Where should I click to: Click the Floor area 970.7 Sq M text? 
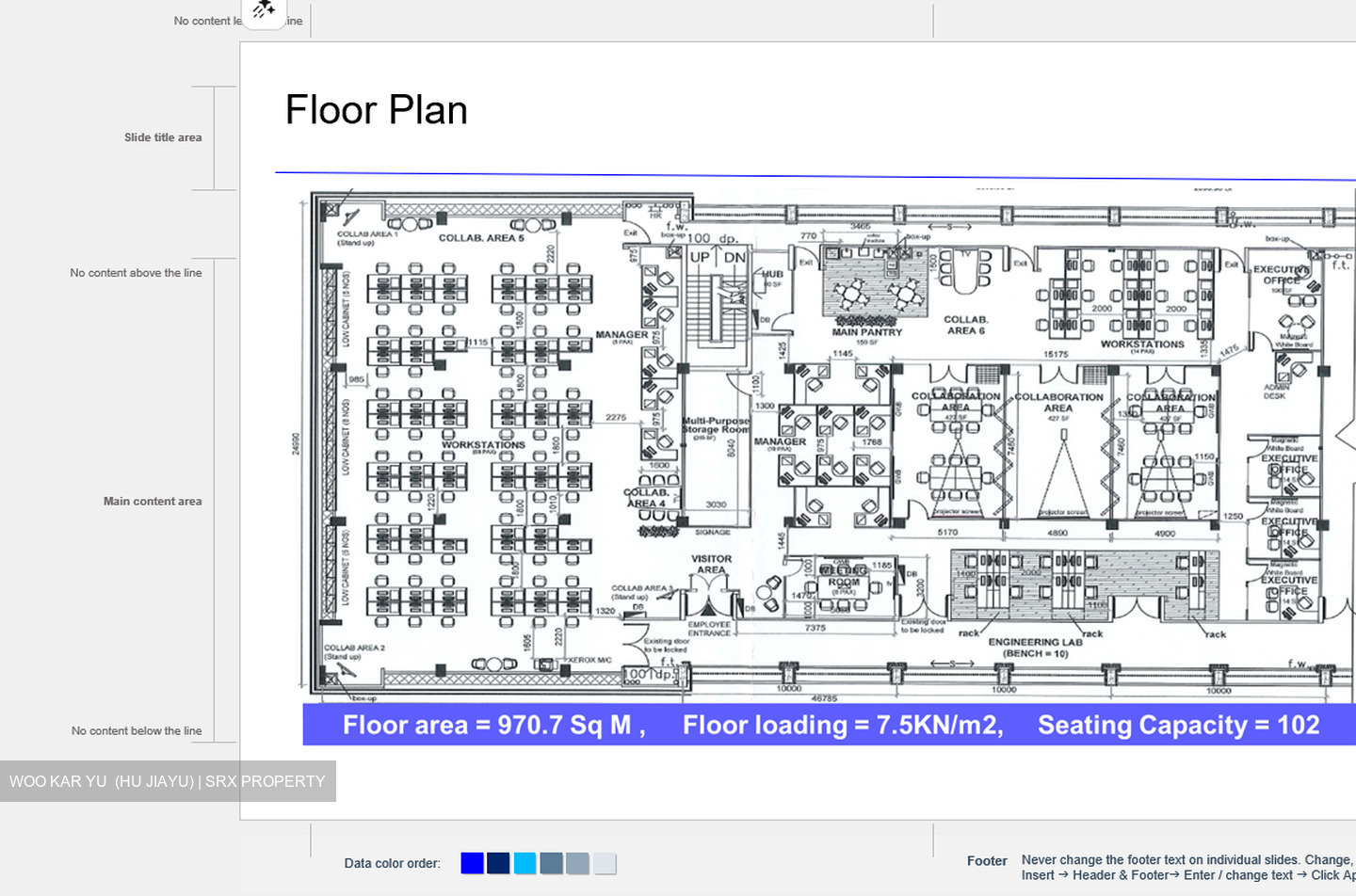494,725
